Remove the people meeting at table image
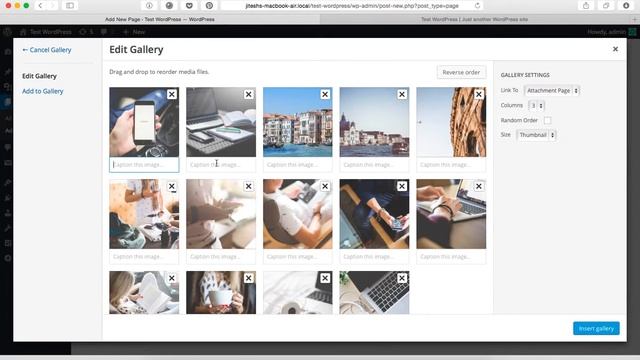640x360 pixels. 172,186
